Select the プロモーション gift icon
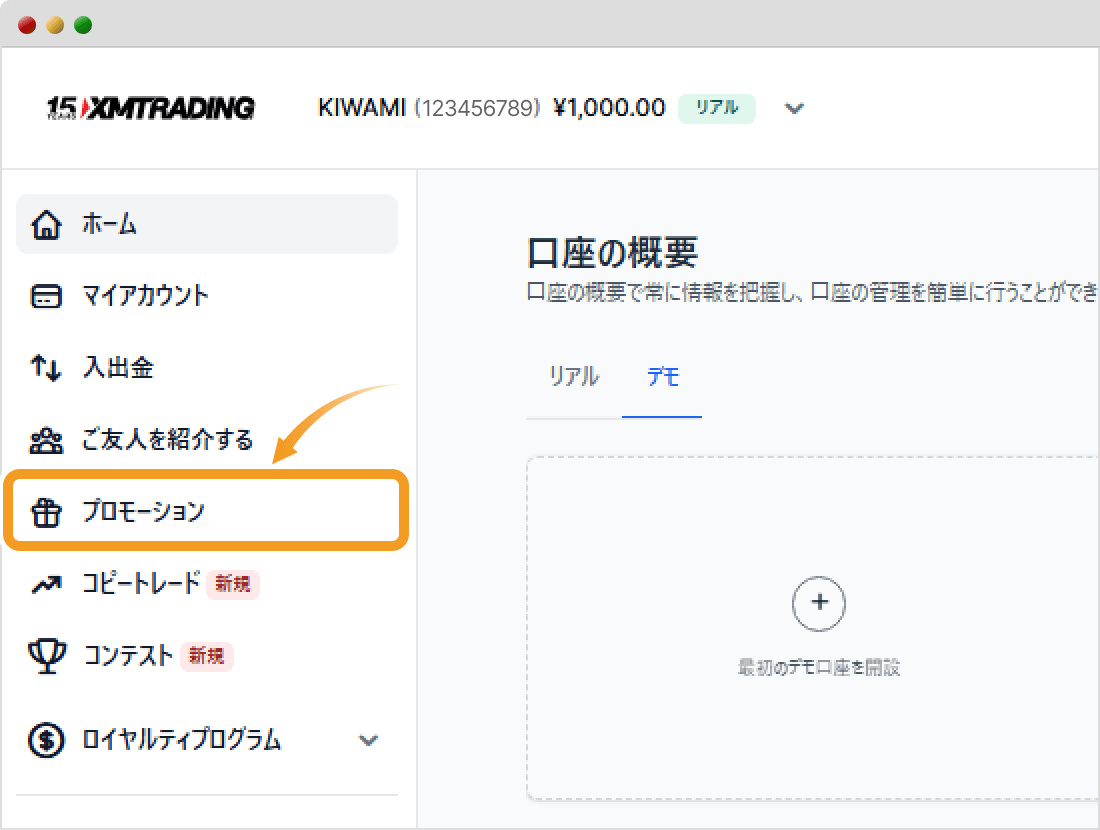This screenshot has width=1100, height=830. tap(46, 510)
